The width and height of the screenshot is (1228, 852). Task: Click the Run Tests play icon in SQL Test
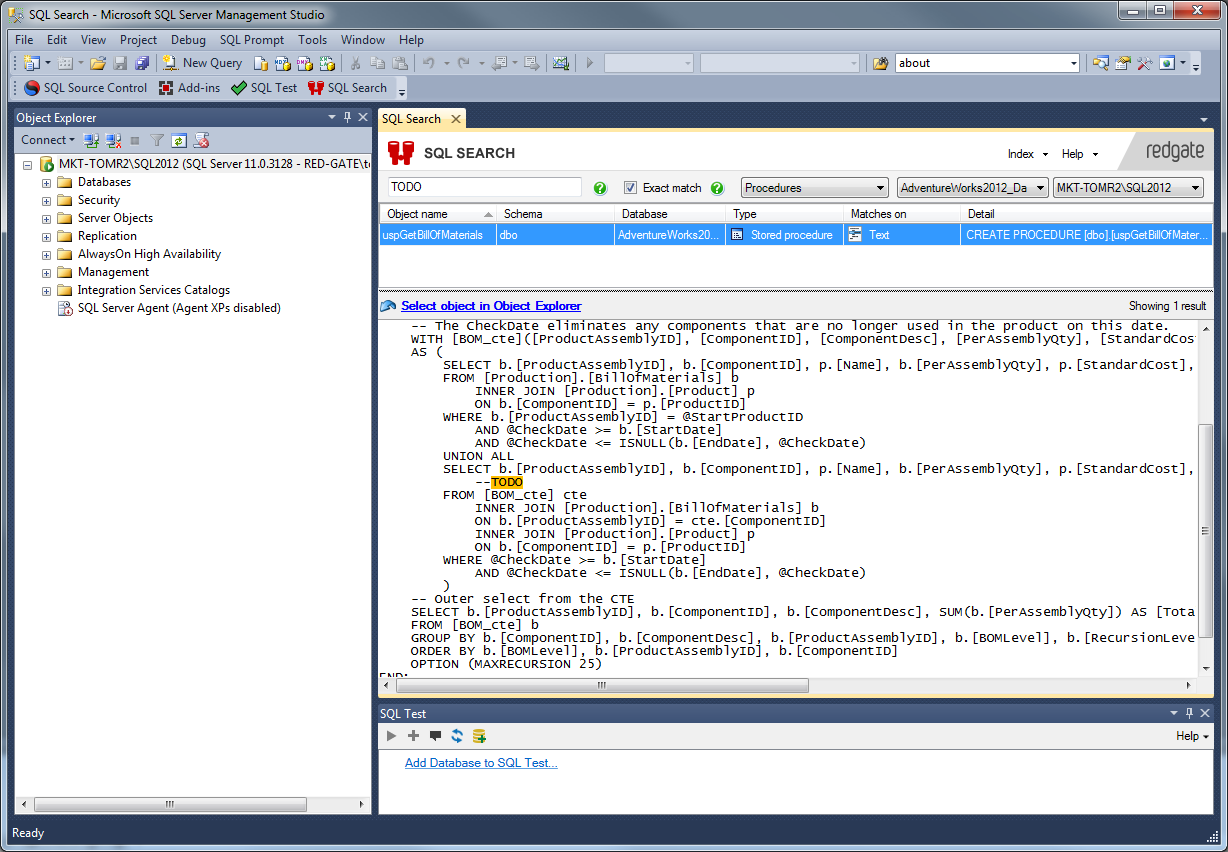(391, 736)
